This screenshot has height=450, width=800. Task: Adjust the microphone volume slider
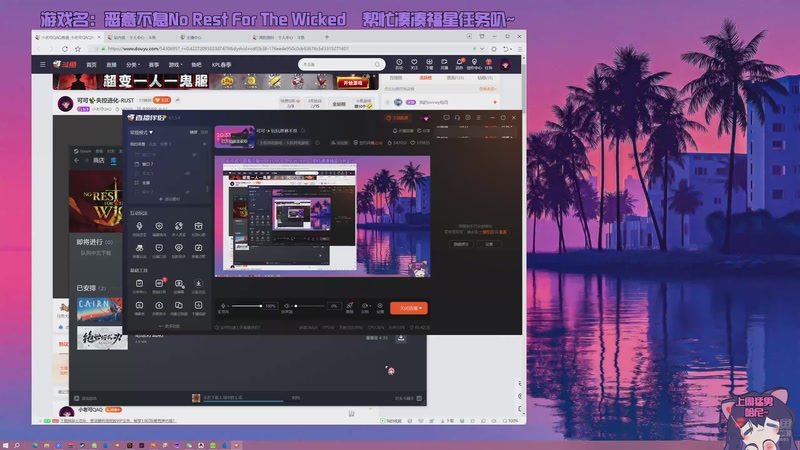click(x=246, y=306)
